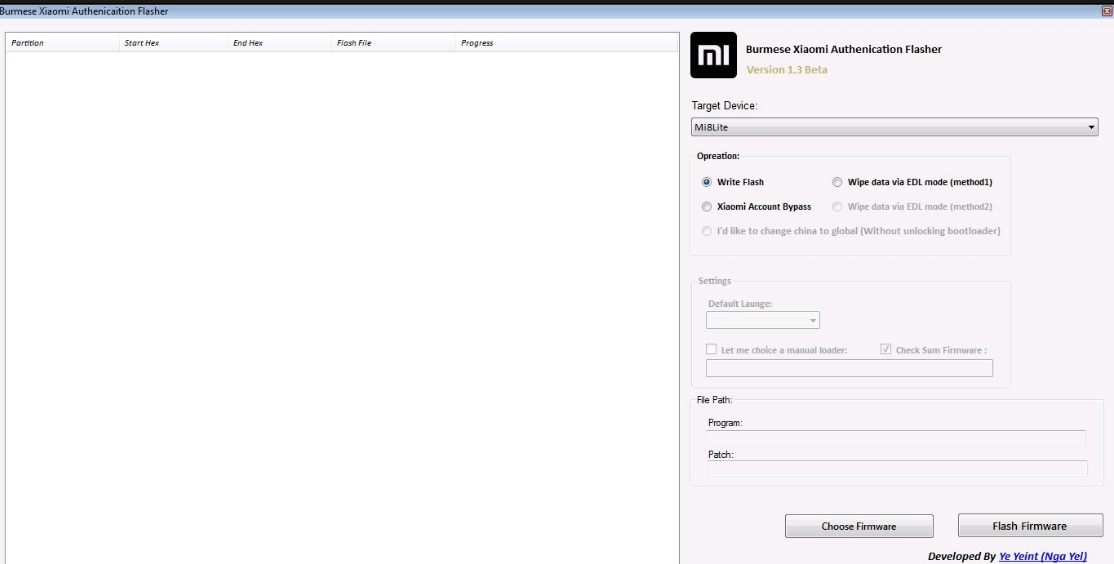This screenshot has height=564, width=1114.
Task: Click the Program file path field
Action: (896, 438)
